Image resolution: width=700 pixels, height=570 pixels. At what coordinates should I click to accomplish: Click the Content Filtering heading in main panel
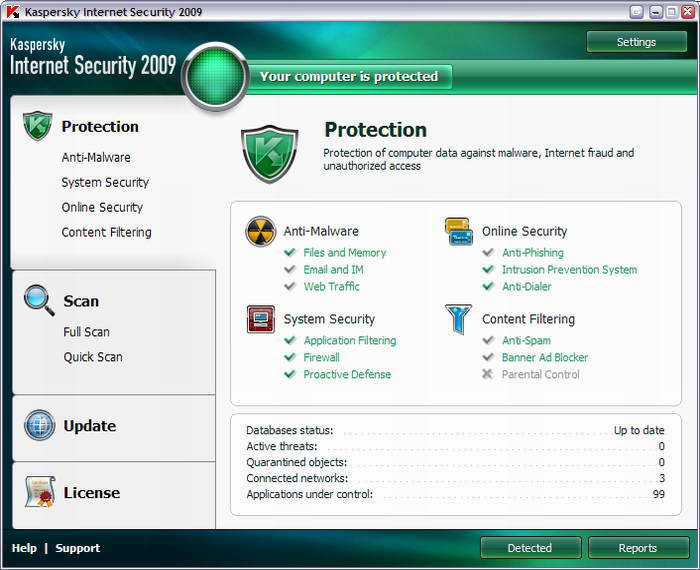[x=529, y=319]
